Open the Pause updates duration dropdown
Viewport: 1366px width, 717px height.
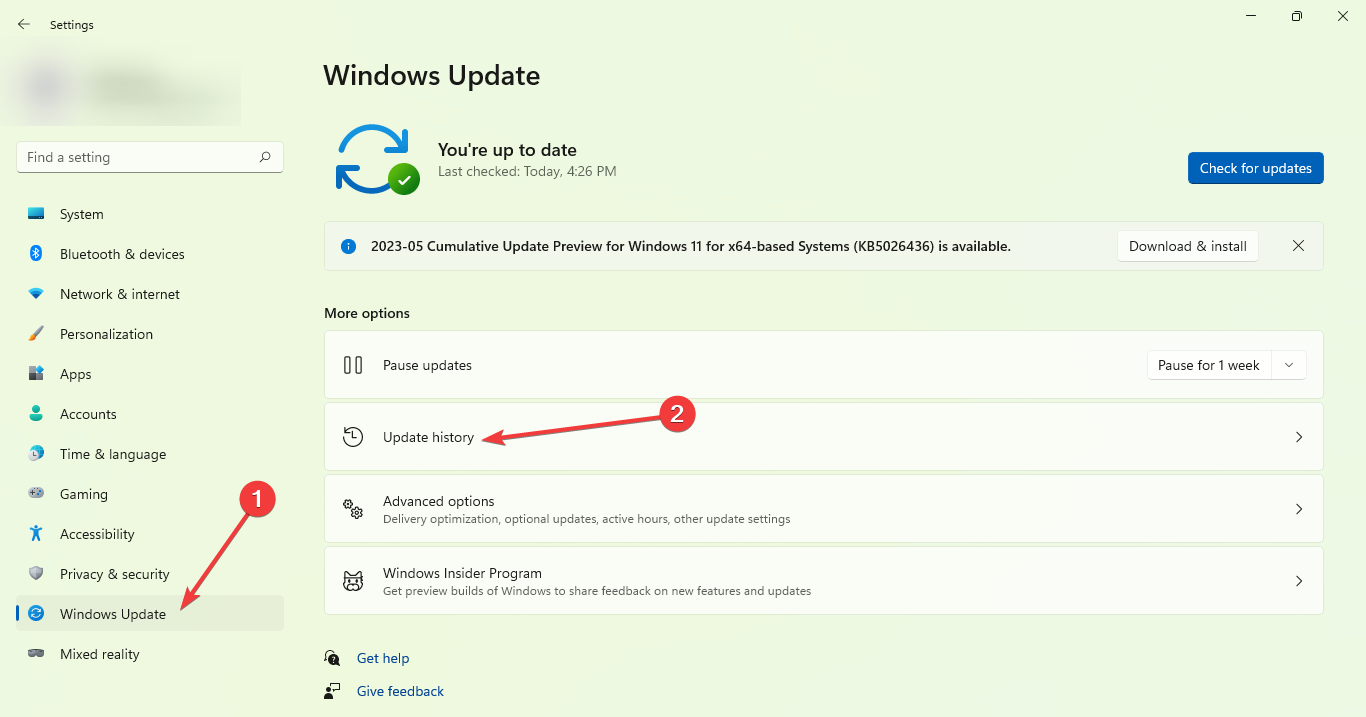coord(1289,365)
